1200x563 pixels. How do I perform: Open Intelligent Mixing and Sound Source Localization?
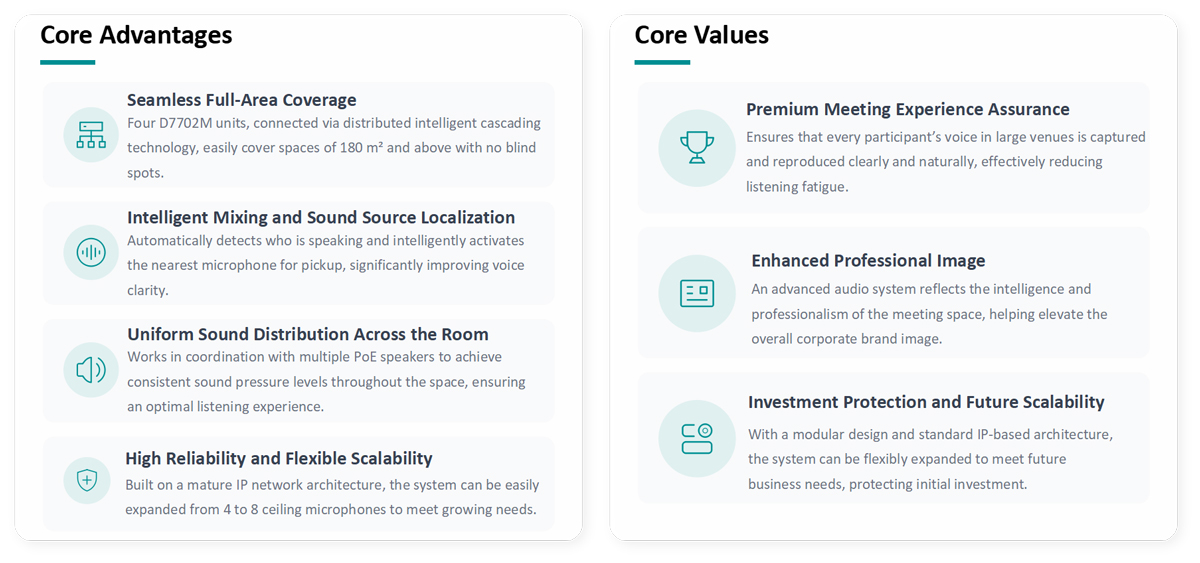coord(321,217)
